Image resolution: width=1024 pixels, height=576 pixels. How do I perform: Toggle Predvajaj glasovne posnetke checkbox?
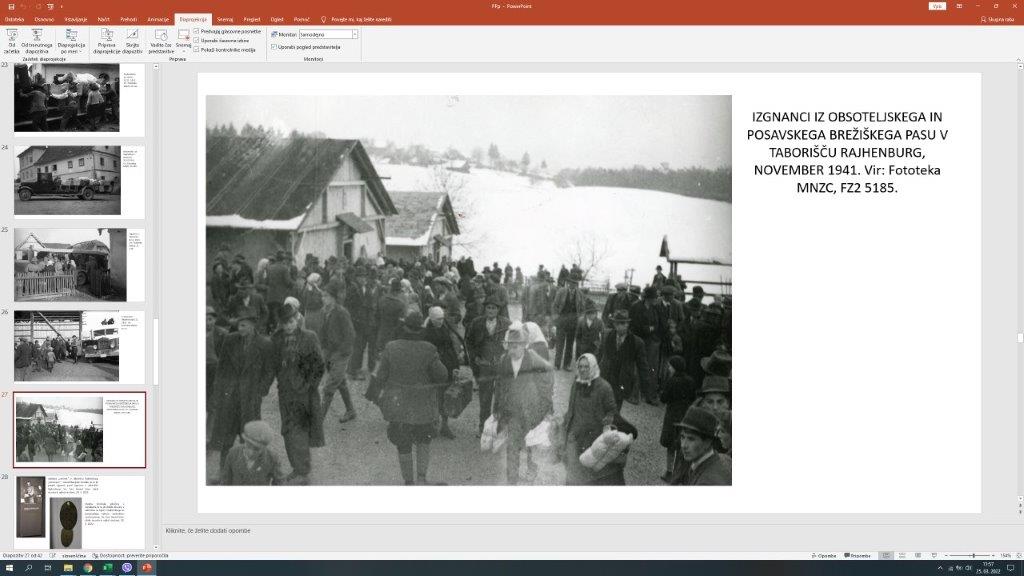coord(197,31)
